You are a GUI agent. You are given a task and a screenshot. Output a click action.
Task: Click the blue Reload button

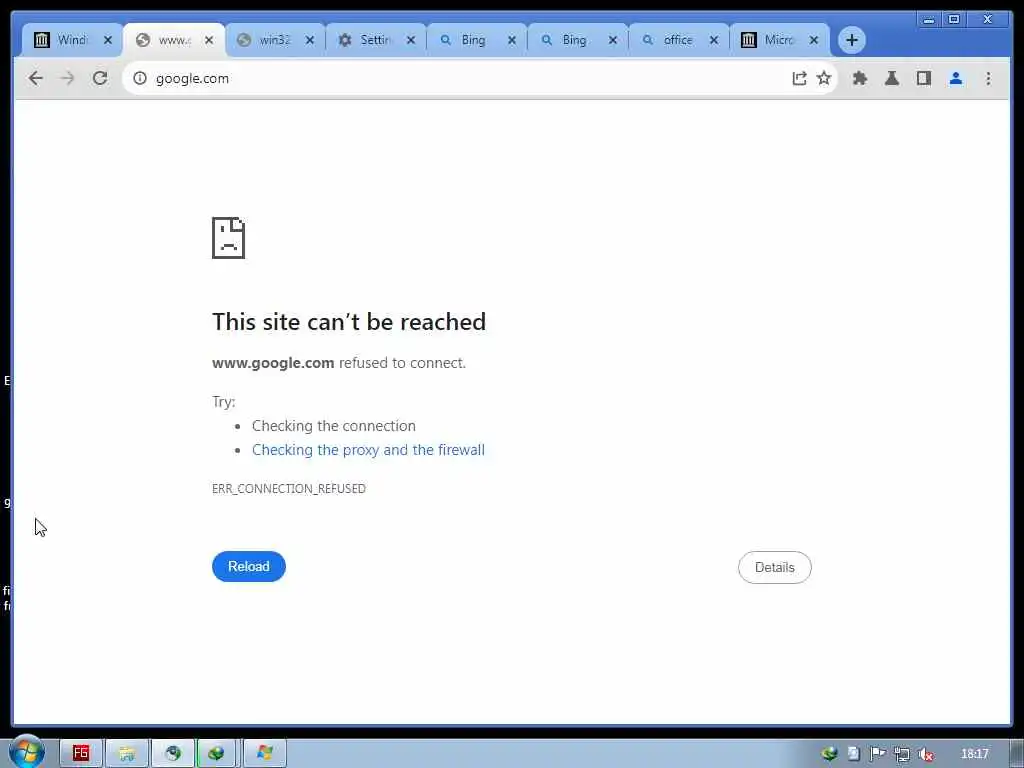pyautogui.click(x=249, y=566)
